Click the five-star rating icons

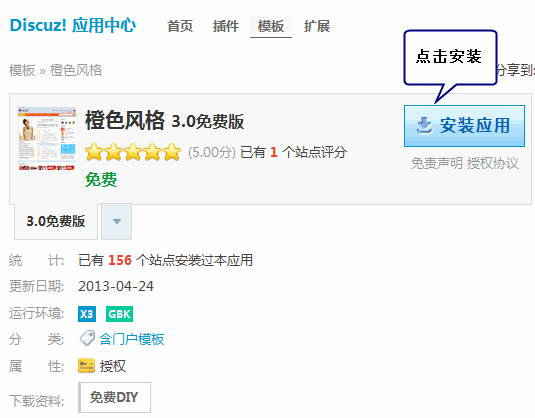click(x=133, y=152)
